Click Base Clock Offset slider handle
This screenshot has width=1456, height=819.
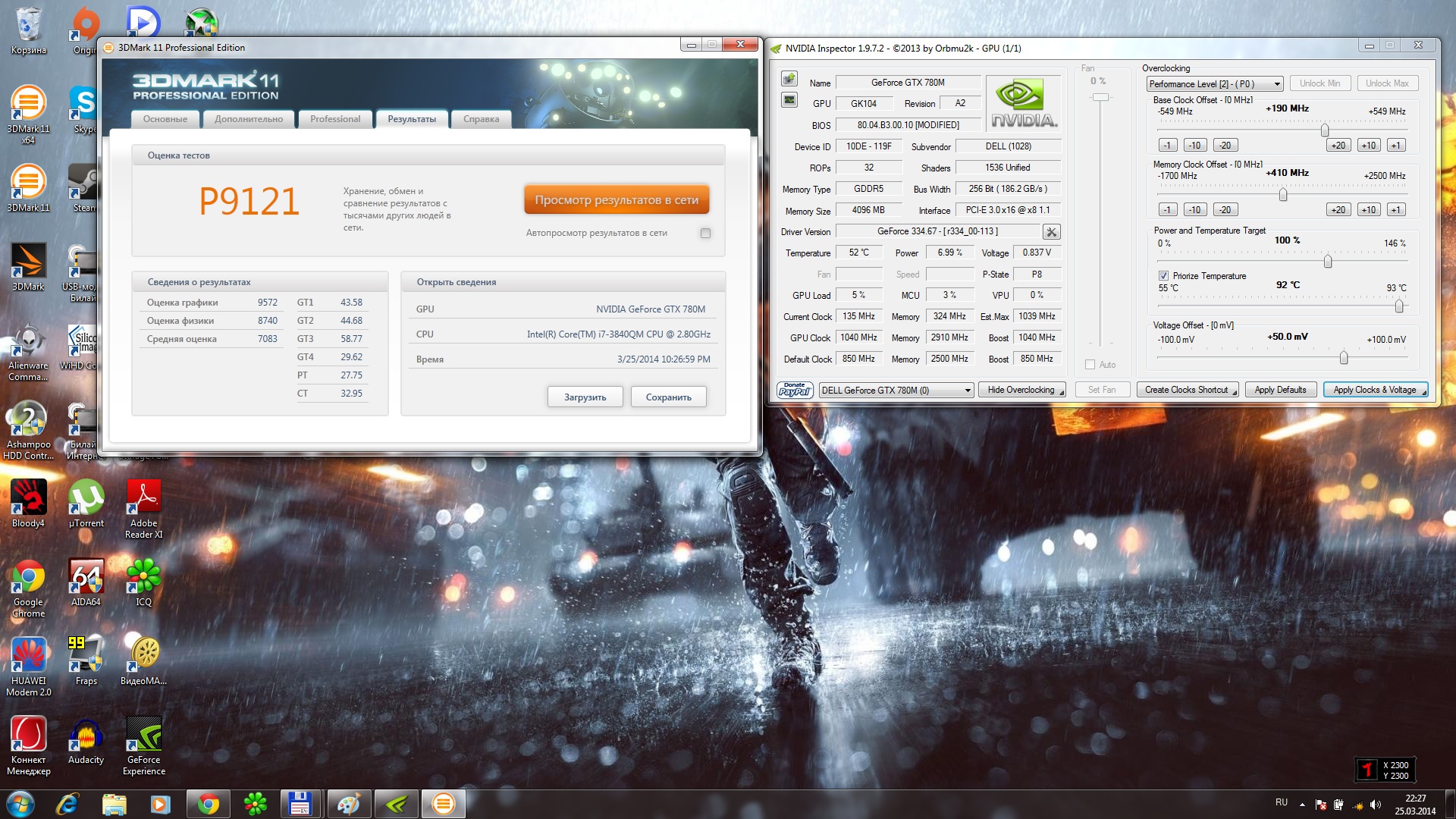(1325, 130)
